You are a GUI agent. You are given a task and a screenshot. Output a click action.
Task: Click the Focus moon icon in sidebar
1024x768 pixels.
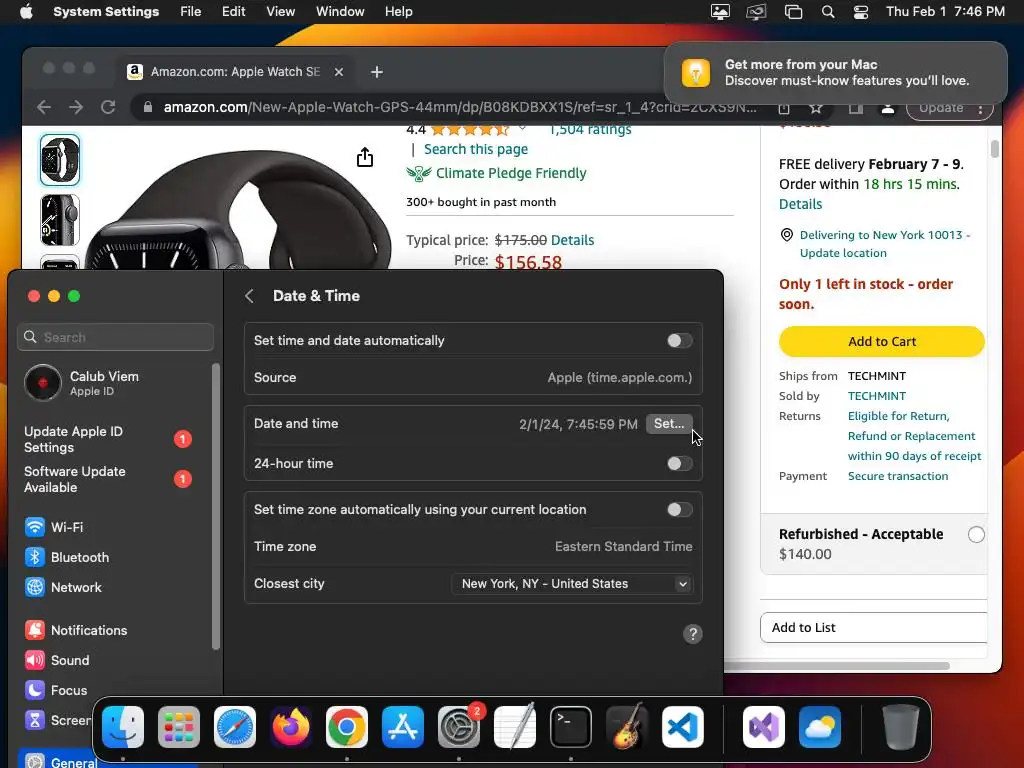click(35, 690)
